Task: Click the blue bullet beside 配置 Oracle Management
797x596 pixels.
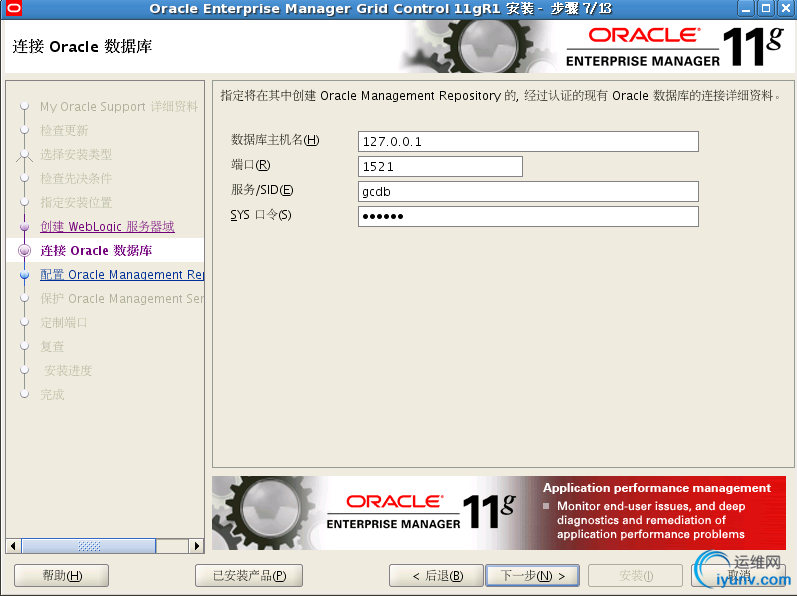Action: click(x=24, y=275)
